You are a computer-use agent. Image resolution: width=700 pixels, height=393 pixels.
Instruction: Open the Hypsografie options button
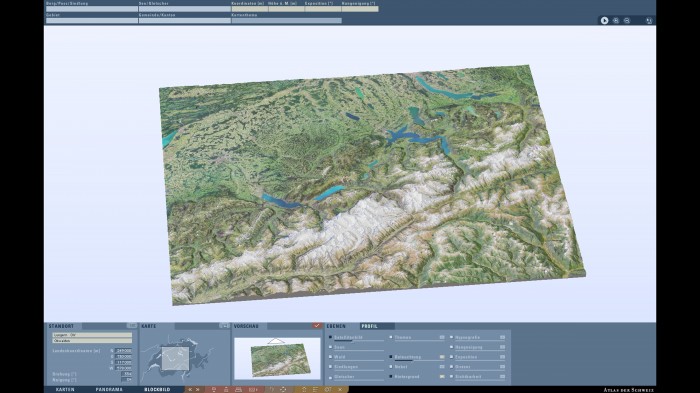point(502,337)
